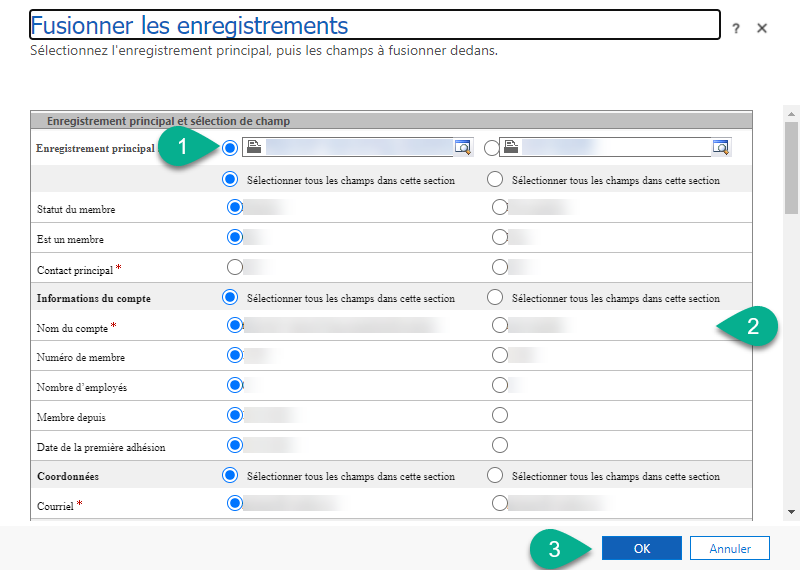Screen dimensions: 800x570
Task: Choose right value for Date de la première adhésion
Action: click(x=500, y=445)
